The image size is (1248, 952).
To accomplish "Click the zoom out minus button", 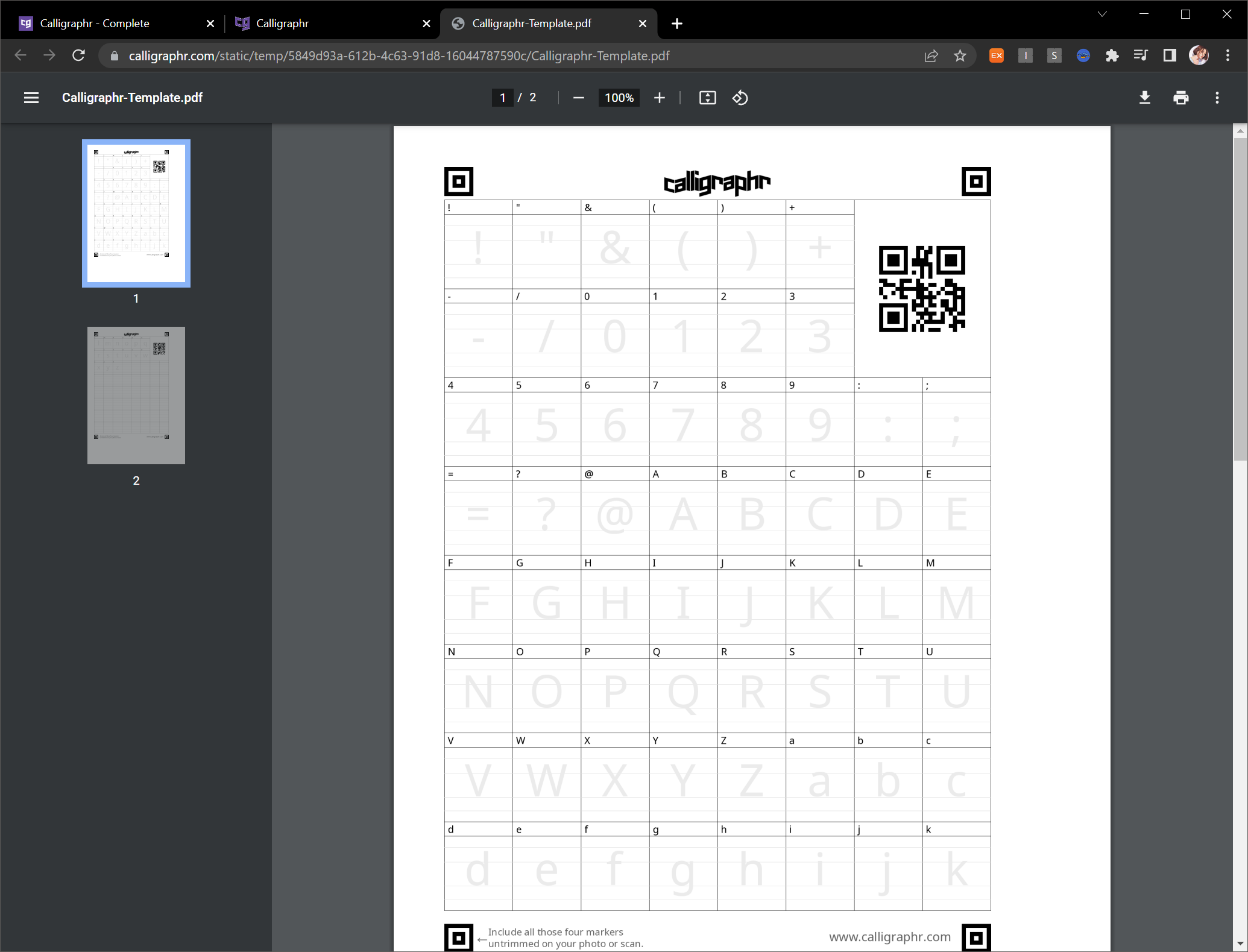I will (x=578, y=98).
